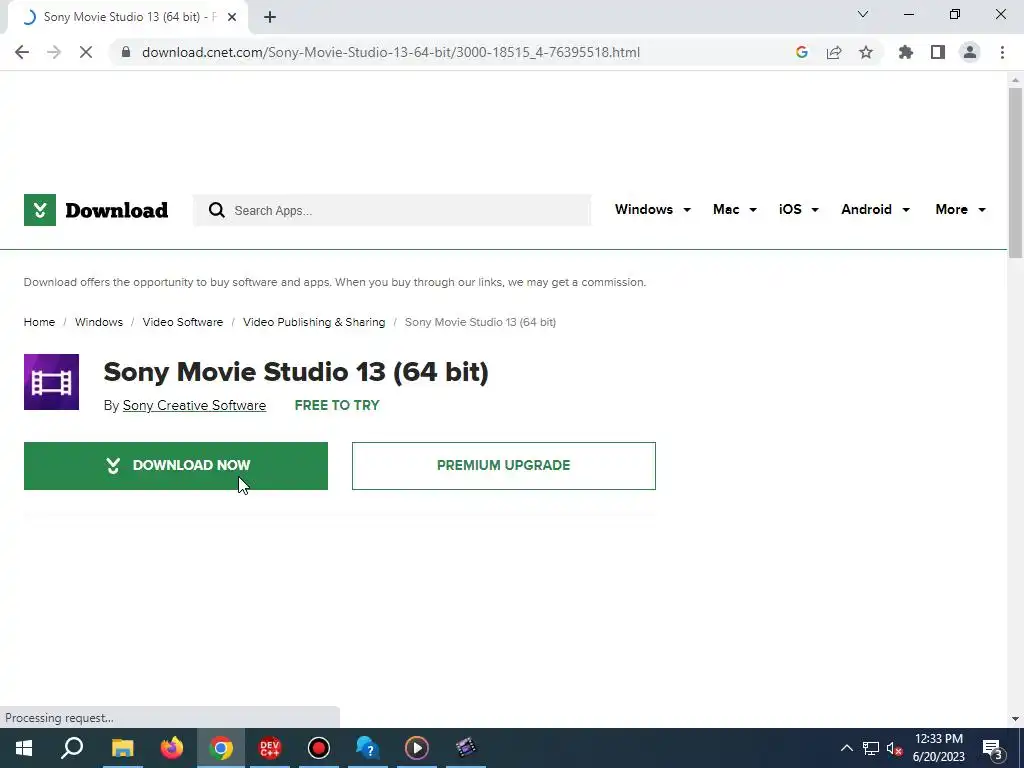Expand the Windows dropdown menu
This screenshot has height=768, width=1024.
(x=652, y=210)
